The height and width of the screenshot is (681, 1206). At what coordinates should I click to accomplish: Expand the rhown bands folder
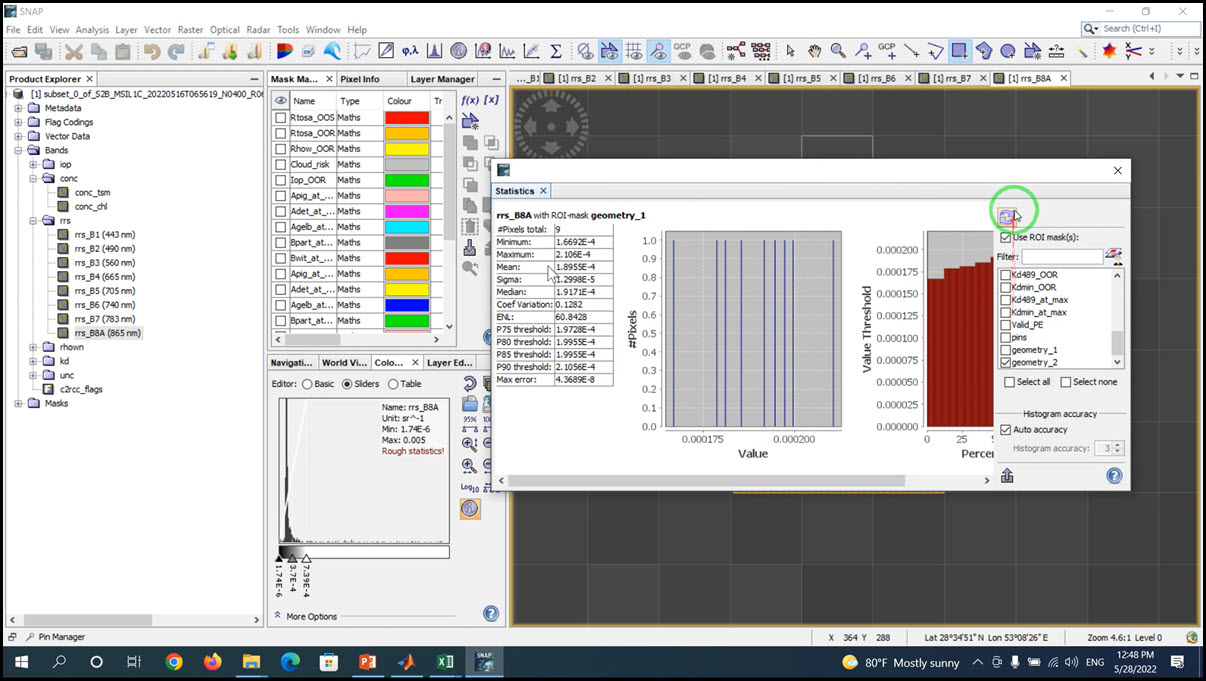33,347
